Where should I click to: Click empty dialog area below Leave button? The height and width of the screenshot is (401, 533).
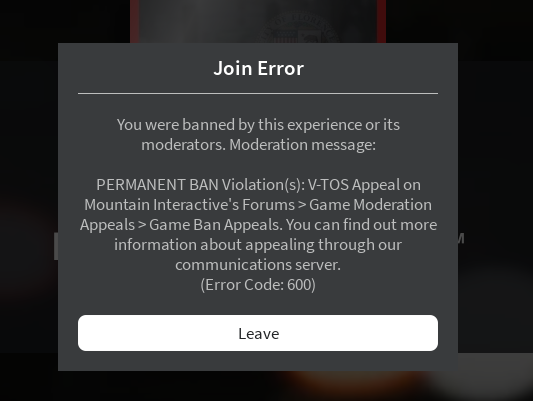(258, 361)
